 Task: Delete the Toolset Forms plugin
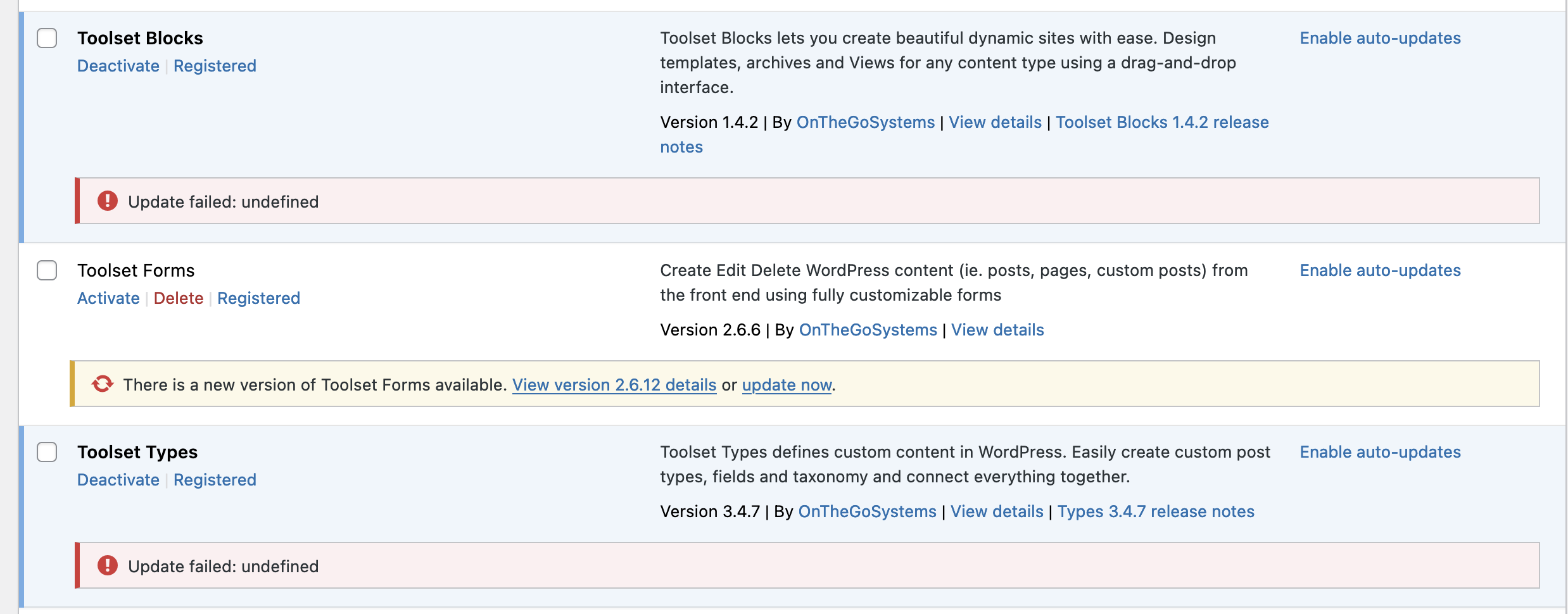tap(179, 298)
